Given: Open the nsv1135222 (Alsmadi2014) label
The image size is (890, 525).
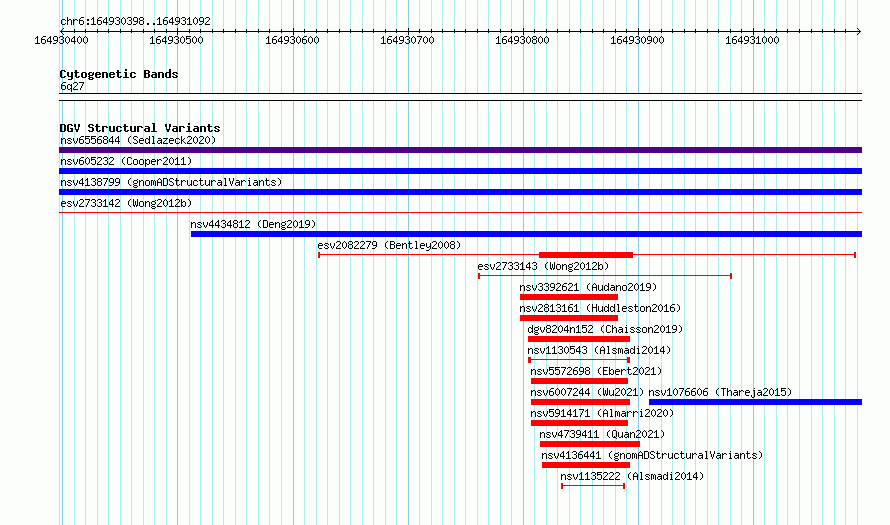Looking at the screenshot, I should (632, 476).
